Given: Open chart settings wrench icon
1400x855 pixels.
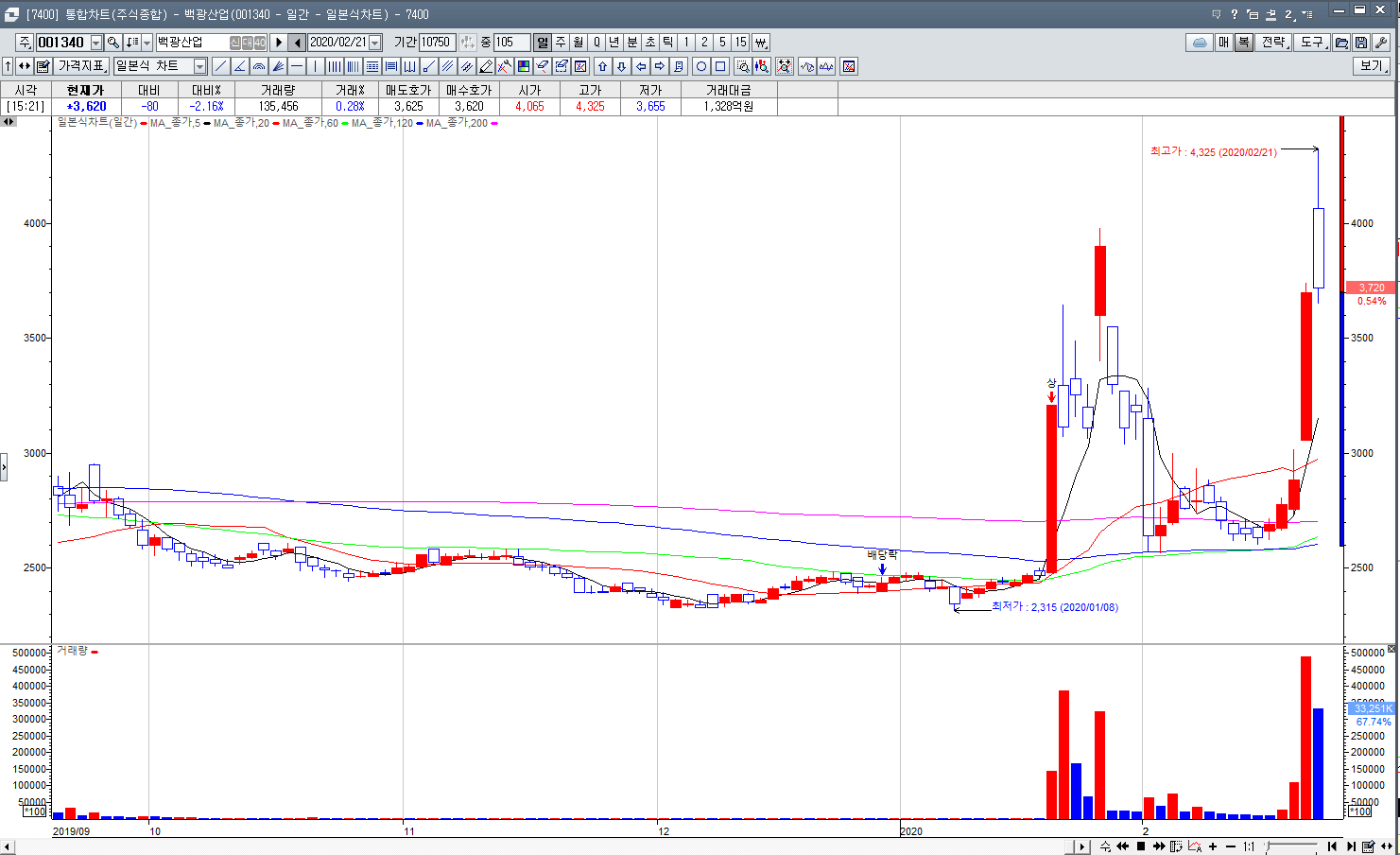Looking at the screenshot, I should [x=1380, y=43].
